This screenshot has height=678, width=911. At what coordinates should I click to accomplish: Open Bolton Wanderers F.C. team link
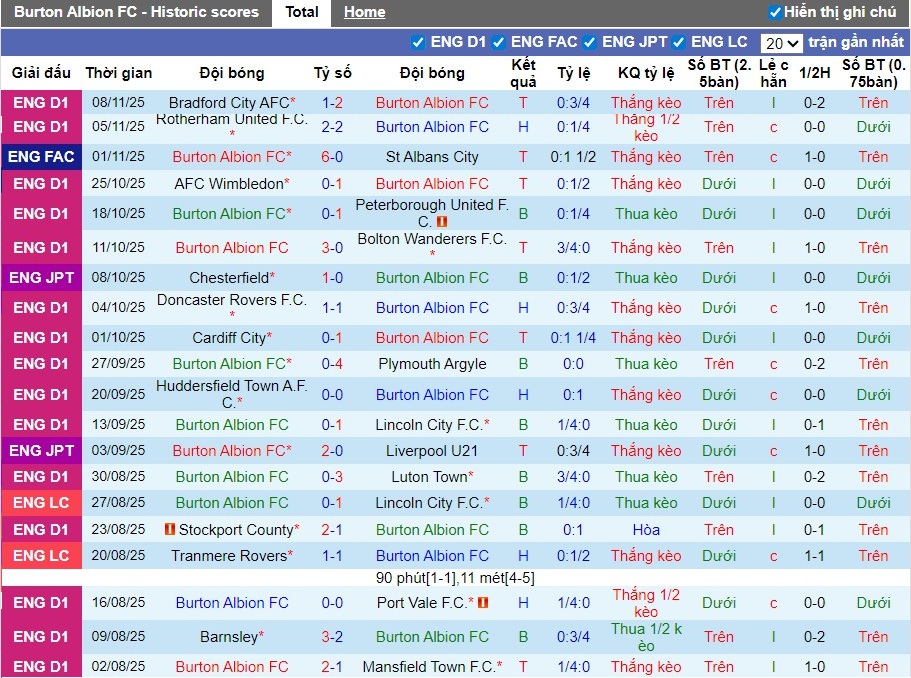pyautogui.click(x=432, y=239)
